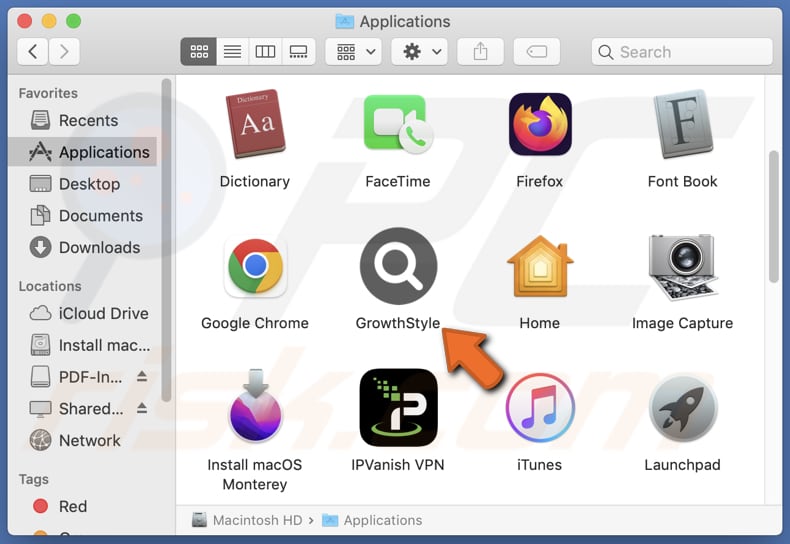
Task: Open Recents in the sidebar
Action: 84,120
